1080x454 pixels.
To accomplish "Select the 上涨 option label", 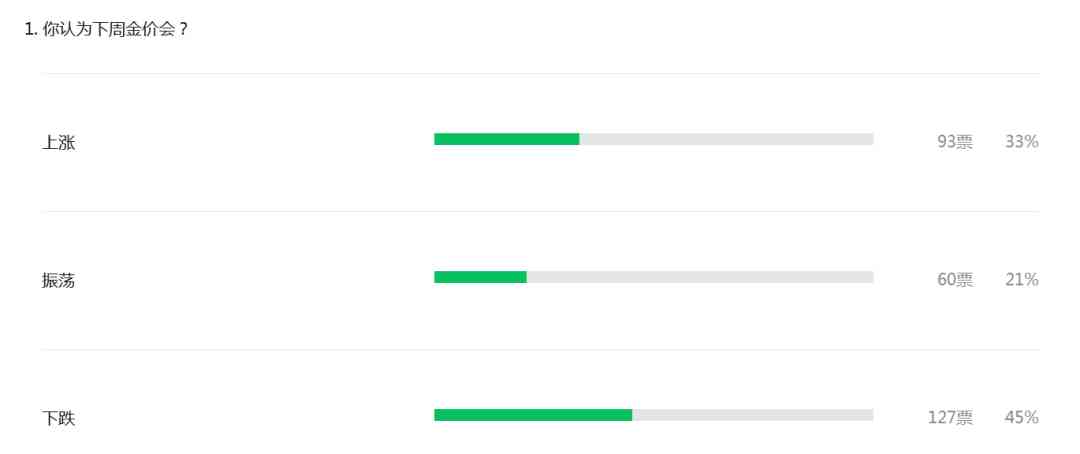I will click(58, 142).
